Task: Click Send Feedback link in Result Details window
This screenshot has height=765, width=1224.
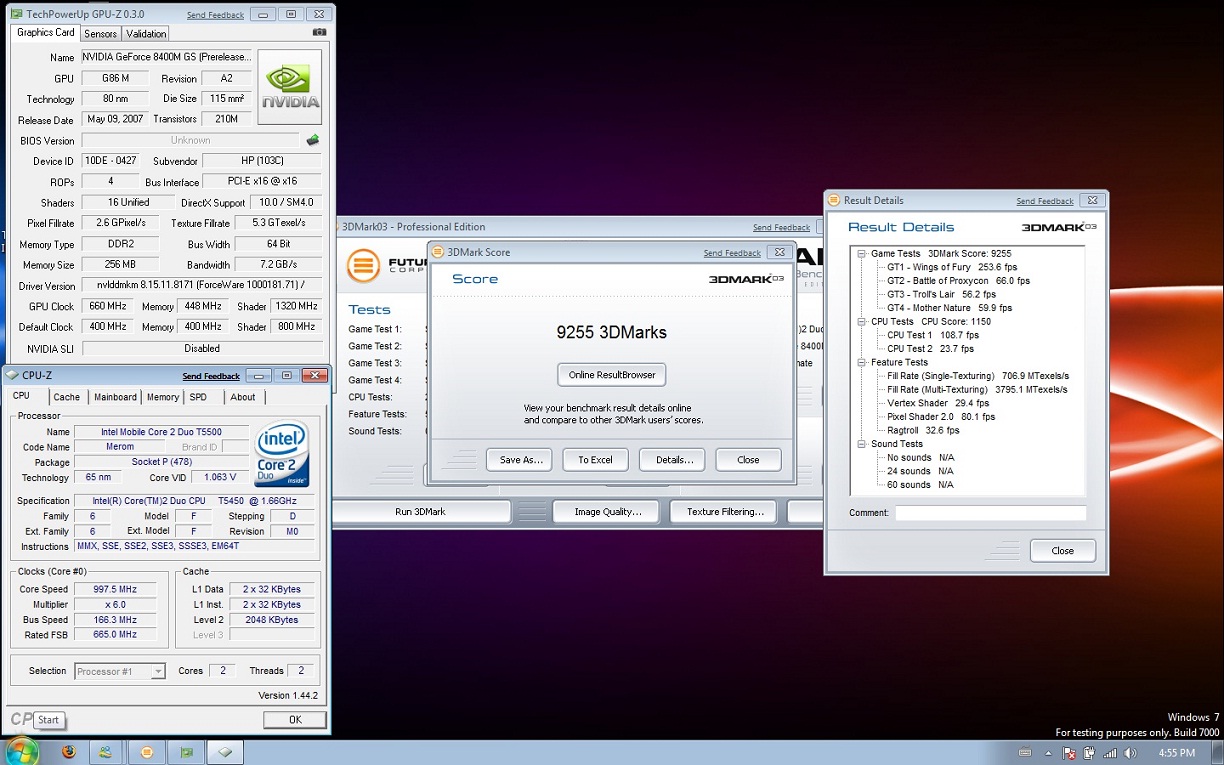Action: click(x=1045, y=201)
